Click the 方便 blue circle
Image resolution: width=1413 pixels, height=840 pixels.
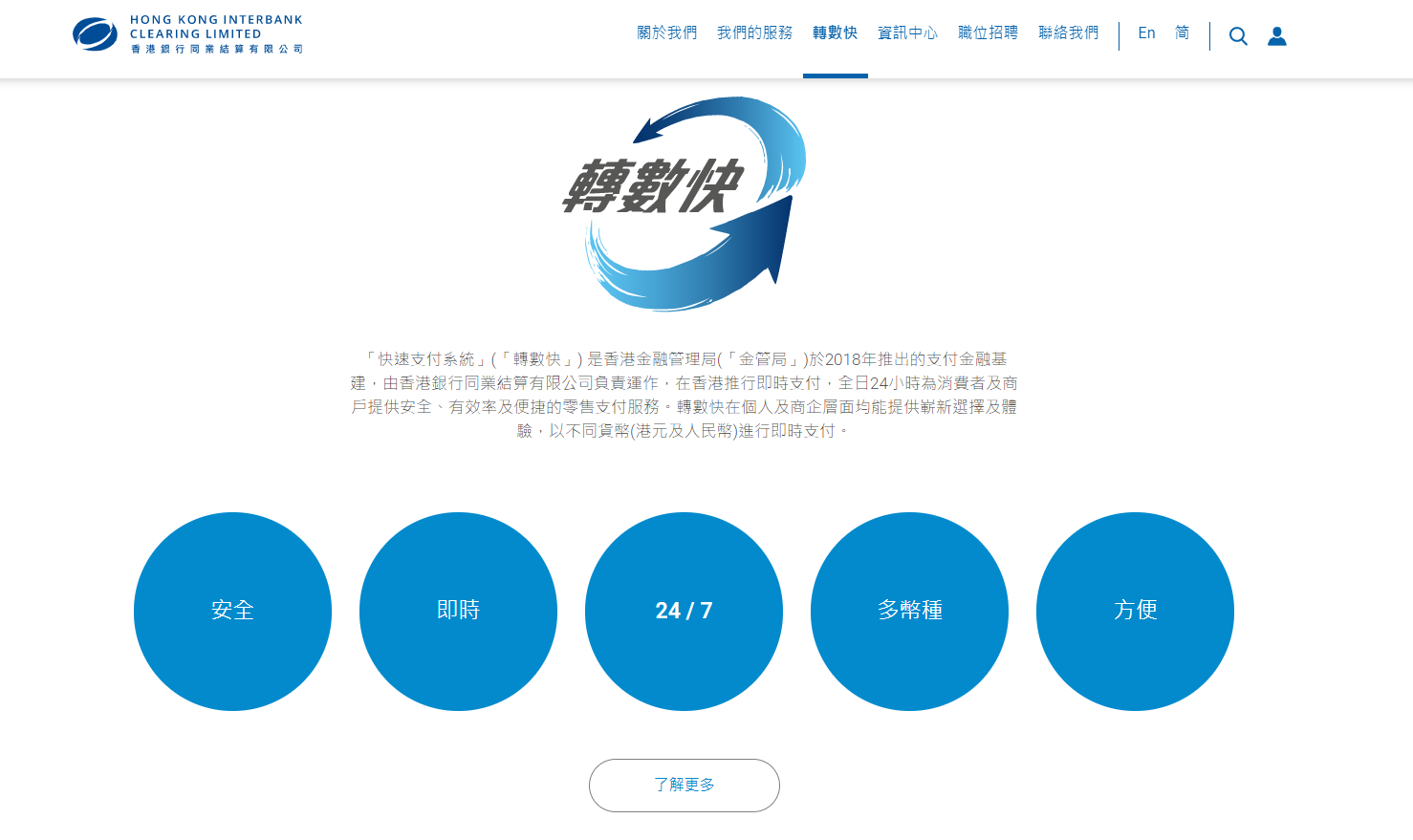pos(1135,611)
